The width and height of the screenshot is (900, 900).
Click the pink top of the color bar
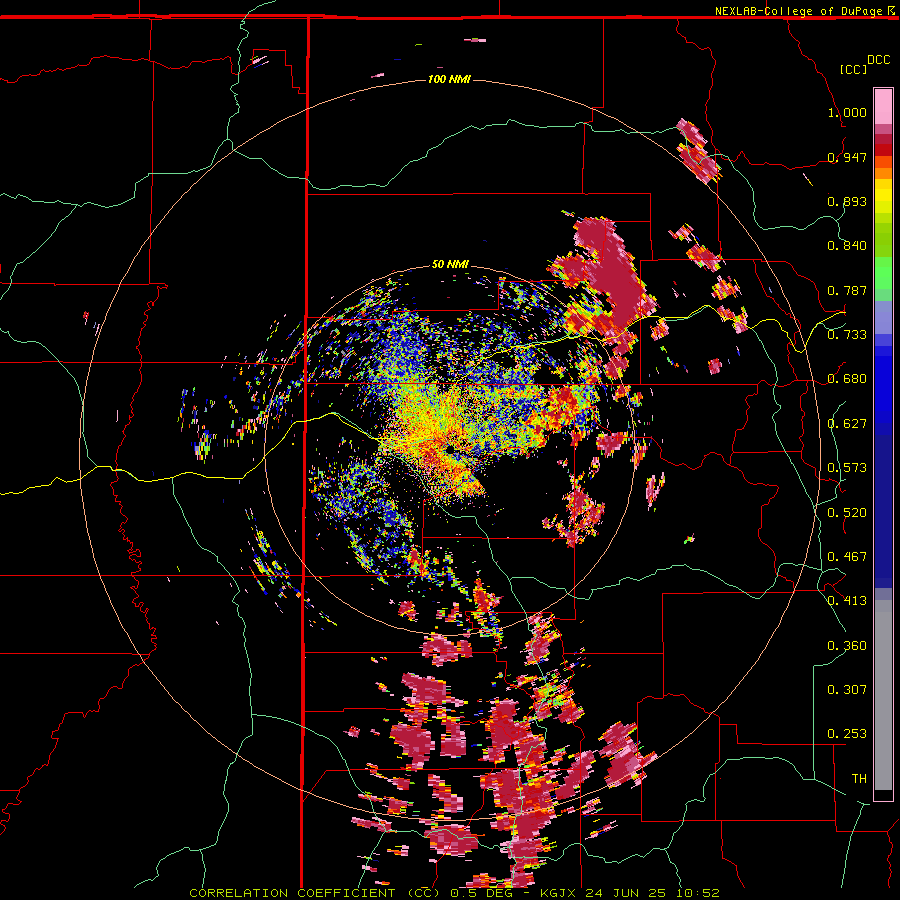tap(883, 106)
